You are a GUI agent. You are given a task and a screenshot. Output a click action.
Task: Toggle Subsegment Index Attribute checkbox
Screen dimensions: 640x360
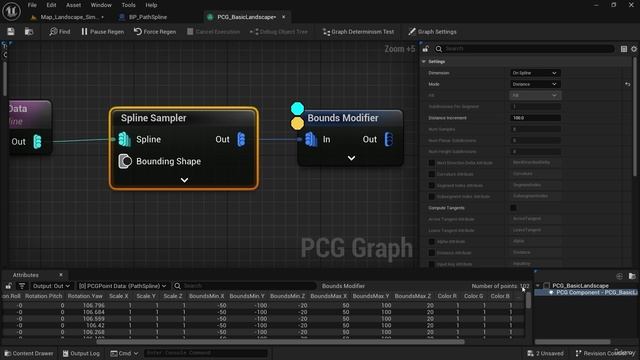431,196
